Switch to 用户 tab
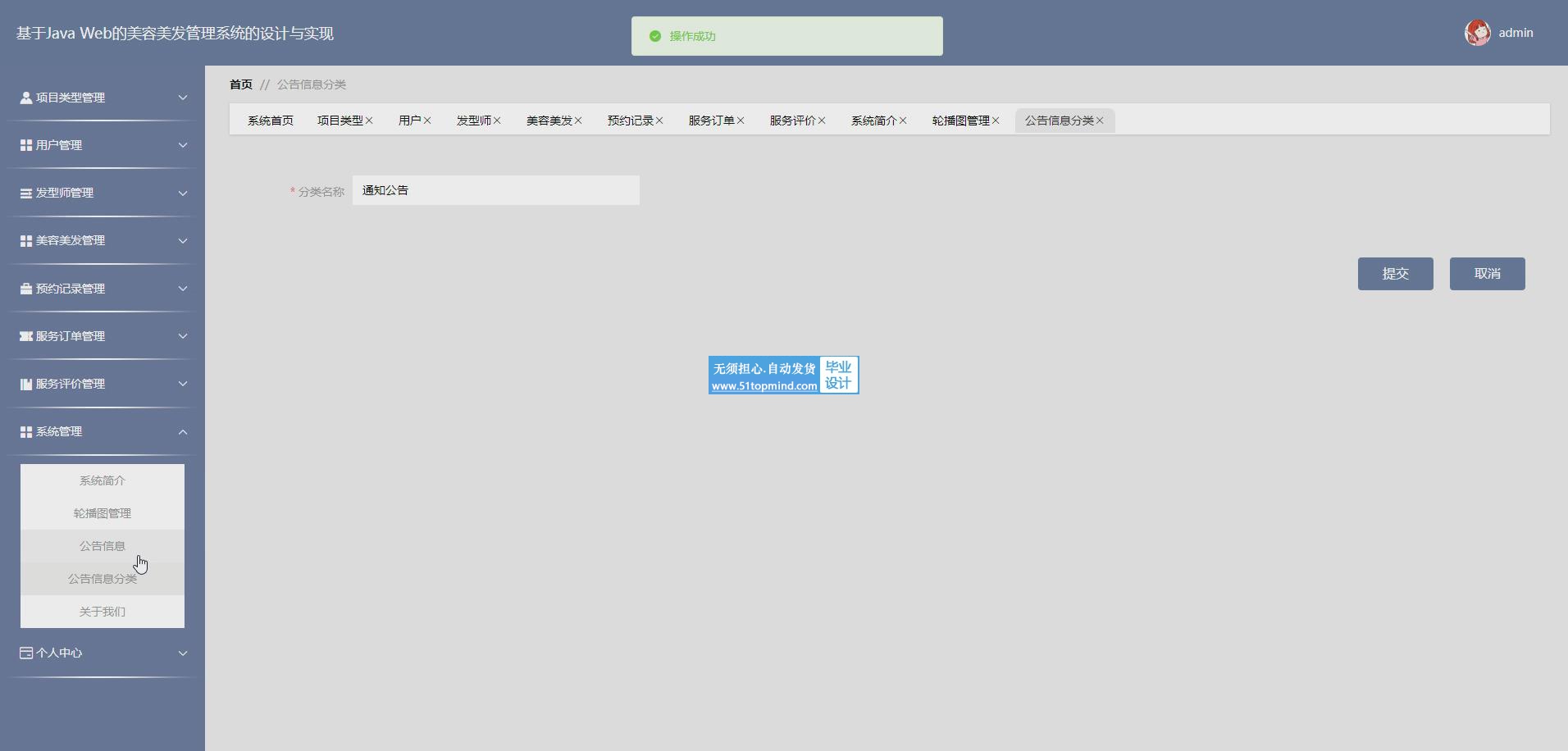Image resolution: width=1568 pixels, height=751 pixels. pyautogui.click(x=409, y=121)
